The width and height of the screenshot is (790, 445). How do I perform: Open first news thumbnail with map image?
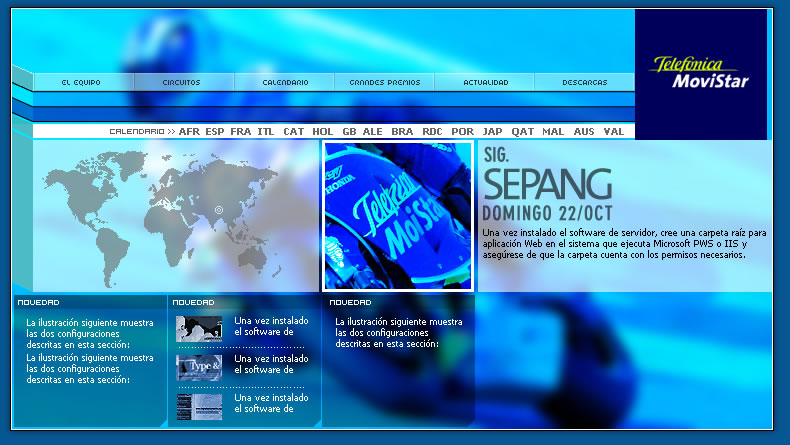(x=199, y=329)
